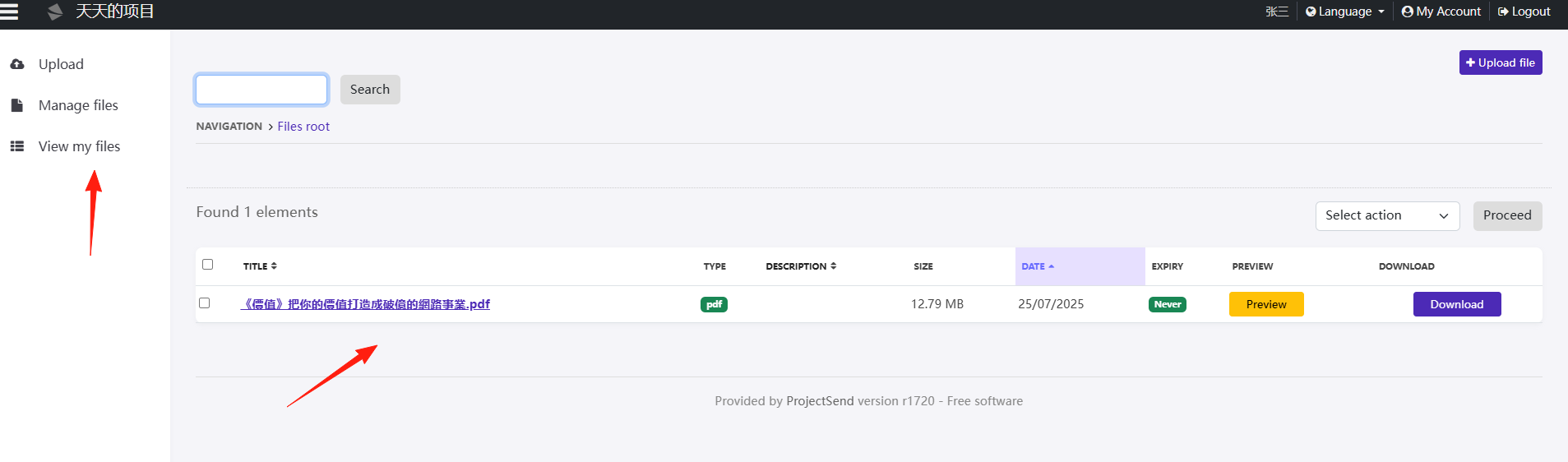
Task: Click the View my files list icon
Action: [x=16, y=146]
